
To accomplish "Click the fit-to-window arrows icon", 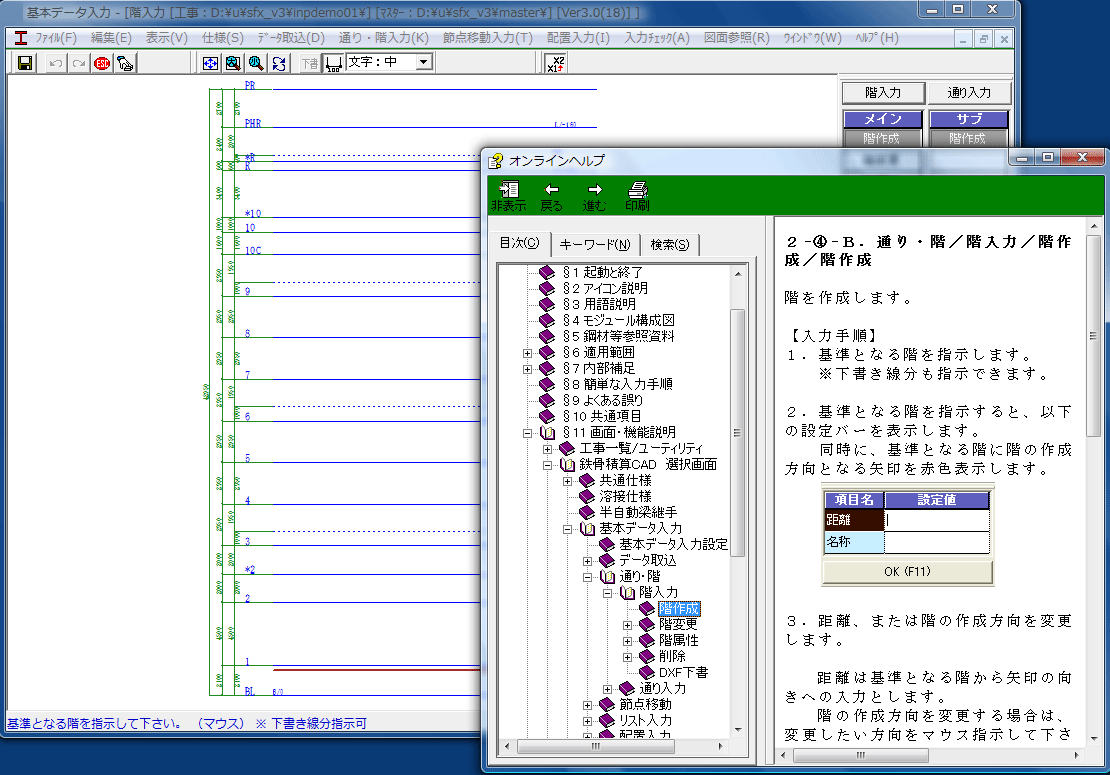I will (x=210, y=63).
